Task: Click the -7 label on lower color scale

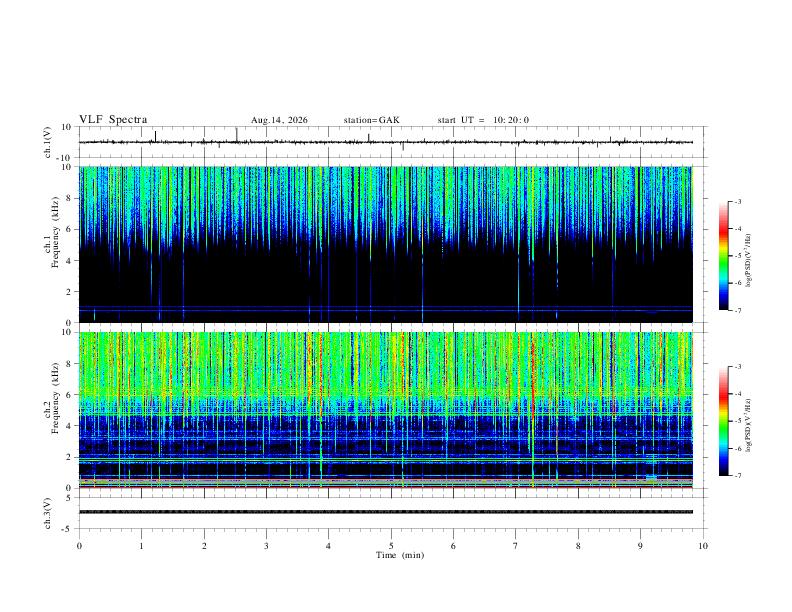Action: (x=737, y=476)
